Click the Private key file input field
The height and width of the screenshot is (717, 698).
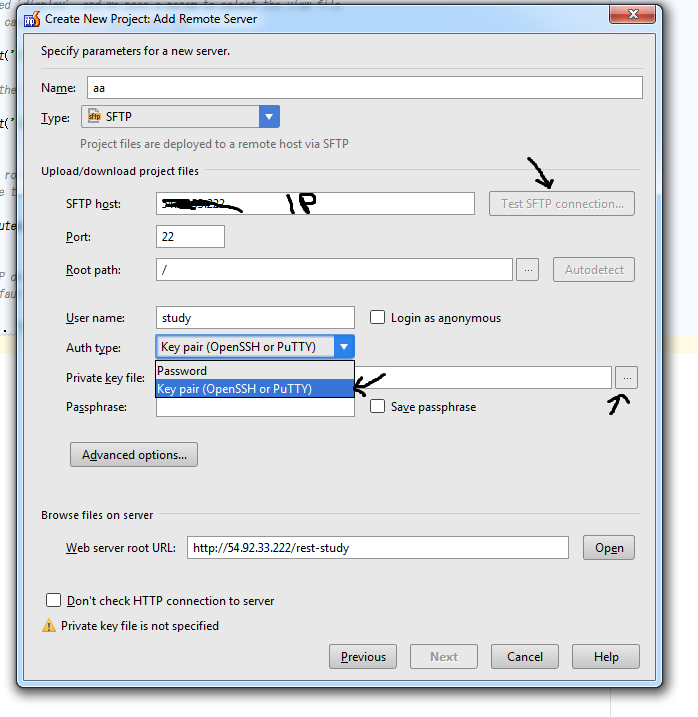pos(483,378)
